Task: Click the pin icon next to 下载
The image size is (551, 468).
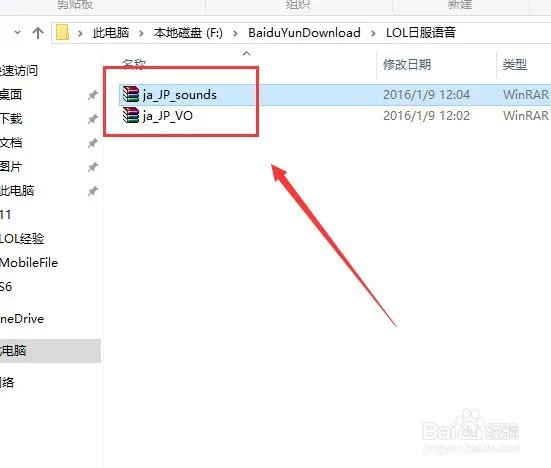Action: [92, 119]
